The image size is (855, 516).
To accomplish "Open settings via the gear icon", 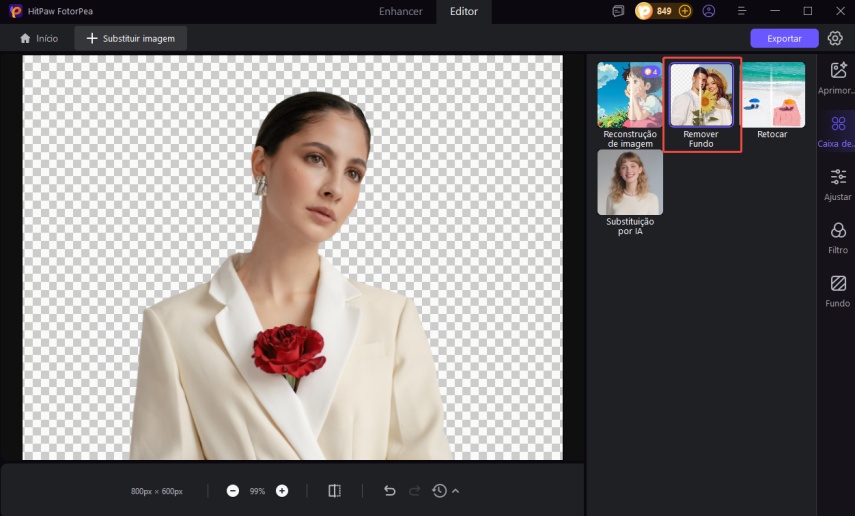I will pyautogui.click(x=835, y=38).
